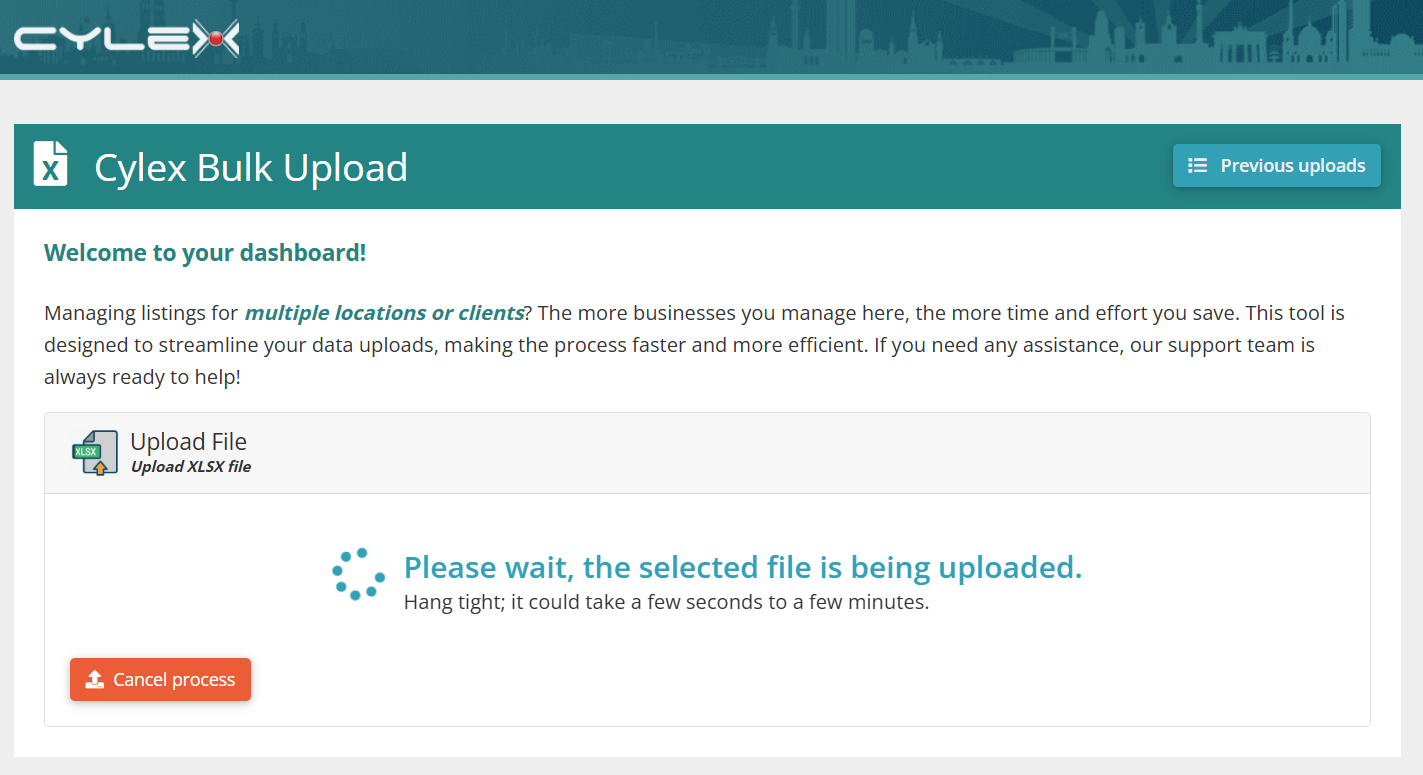1423x775 pixels.
Task: Click "Please wait, the selected file is being uploaded."
Action: click(x=743, y=567)
